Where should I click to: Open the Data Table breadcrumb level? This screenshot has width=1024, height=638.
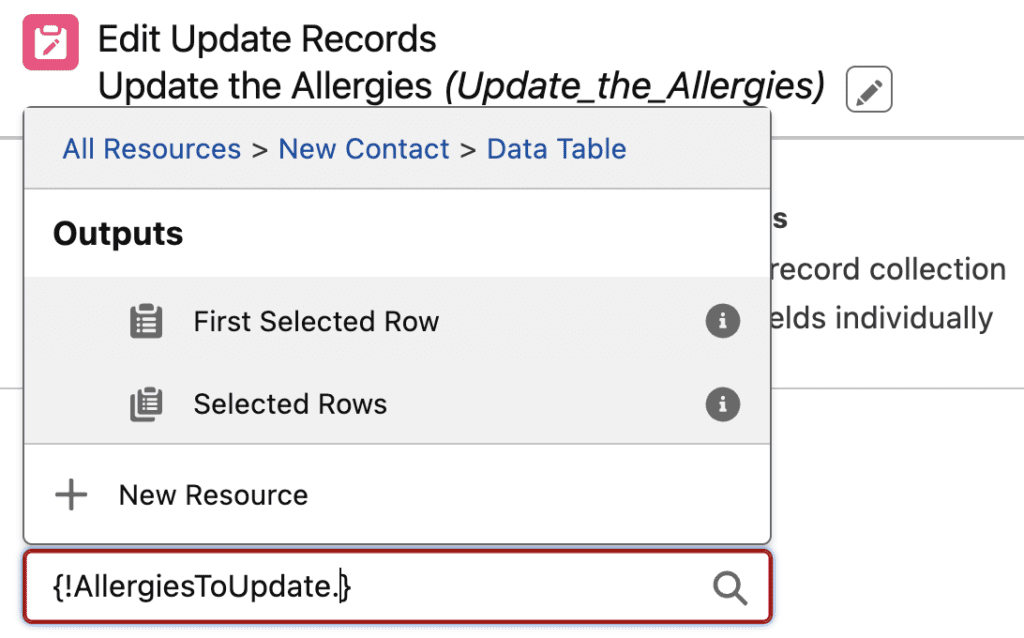point(556,149)
